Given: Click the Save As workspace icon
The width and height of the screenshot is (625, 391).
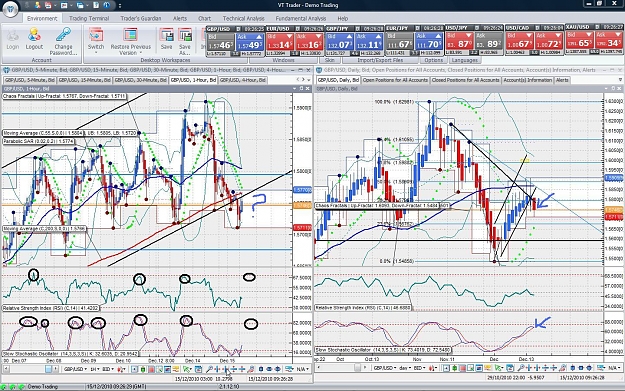Looking at the screenshot, I should click(x=185, y=35).
